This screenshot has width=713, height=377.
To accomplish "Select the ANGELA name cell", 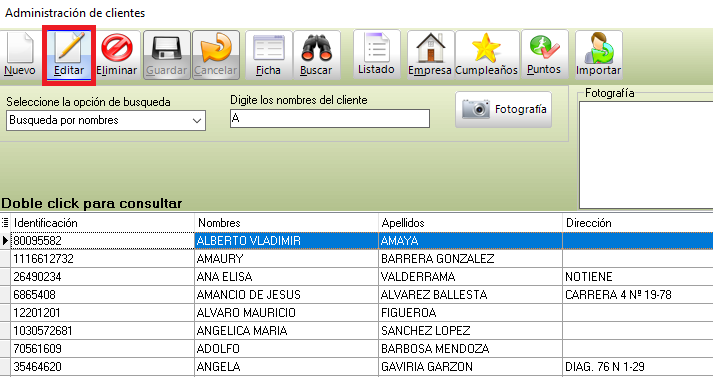I will point(286,367).
